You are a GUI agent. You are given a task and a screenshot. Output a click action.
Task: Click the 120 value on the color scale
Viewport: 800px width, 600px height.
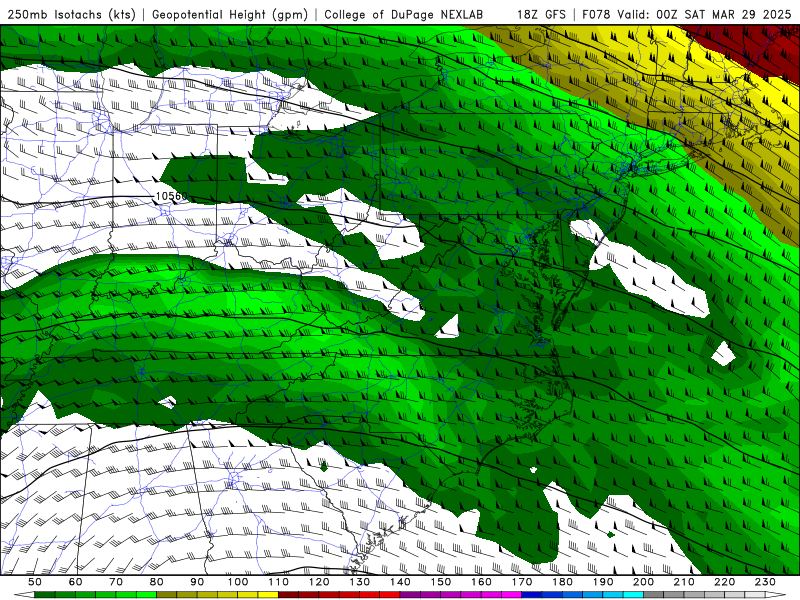coord(319,582)
